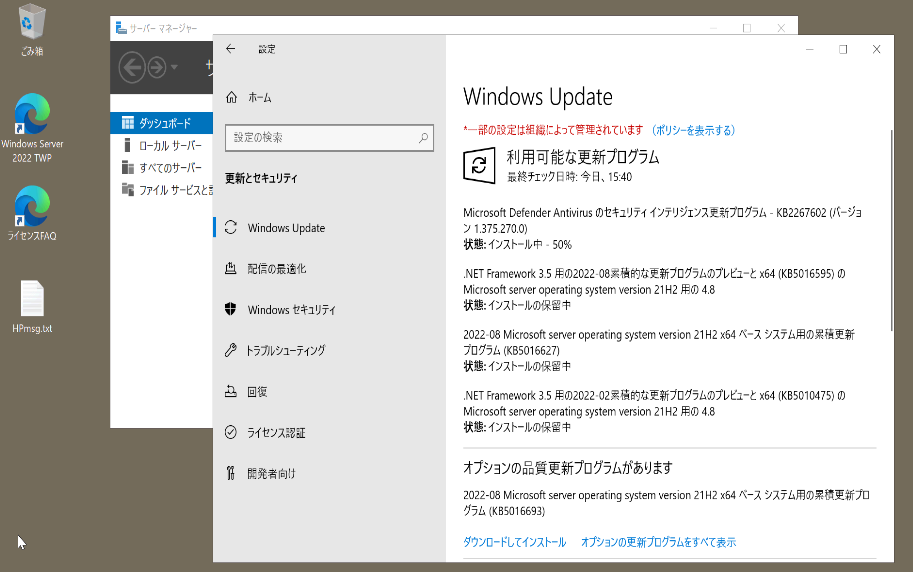Select すべてのサーバー in Server Manager
The image size is (913, 572).
coord(162,167)
